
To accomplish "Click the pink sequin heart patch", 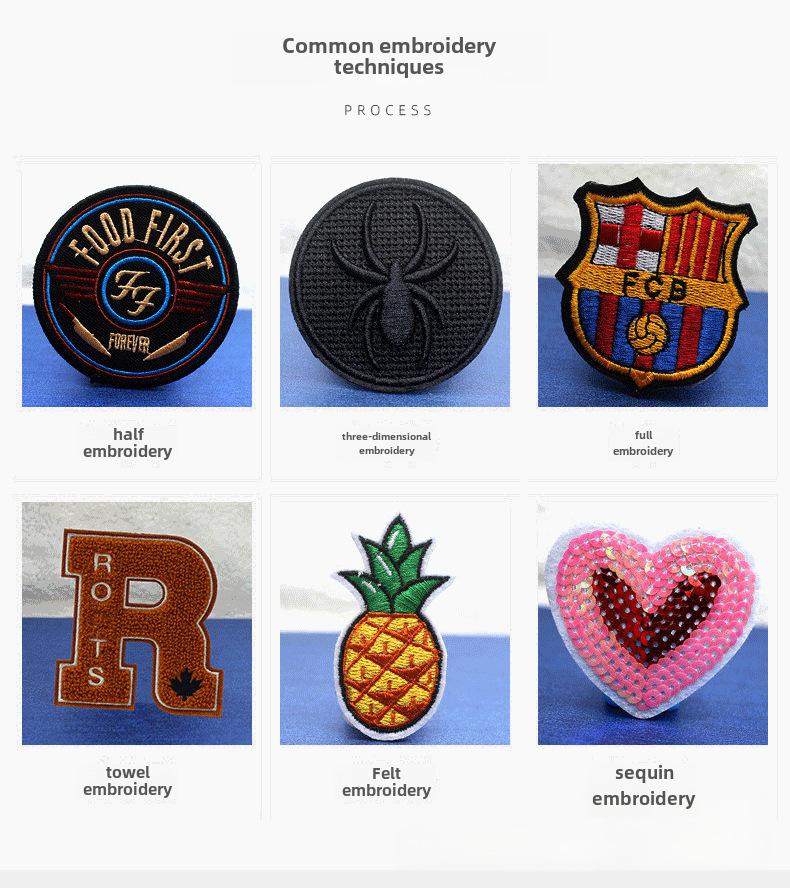I will [x=652, y=623].
